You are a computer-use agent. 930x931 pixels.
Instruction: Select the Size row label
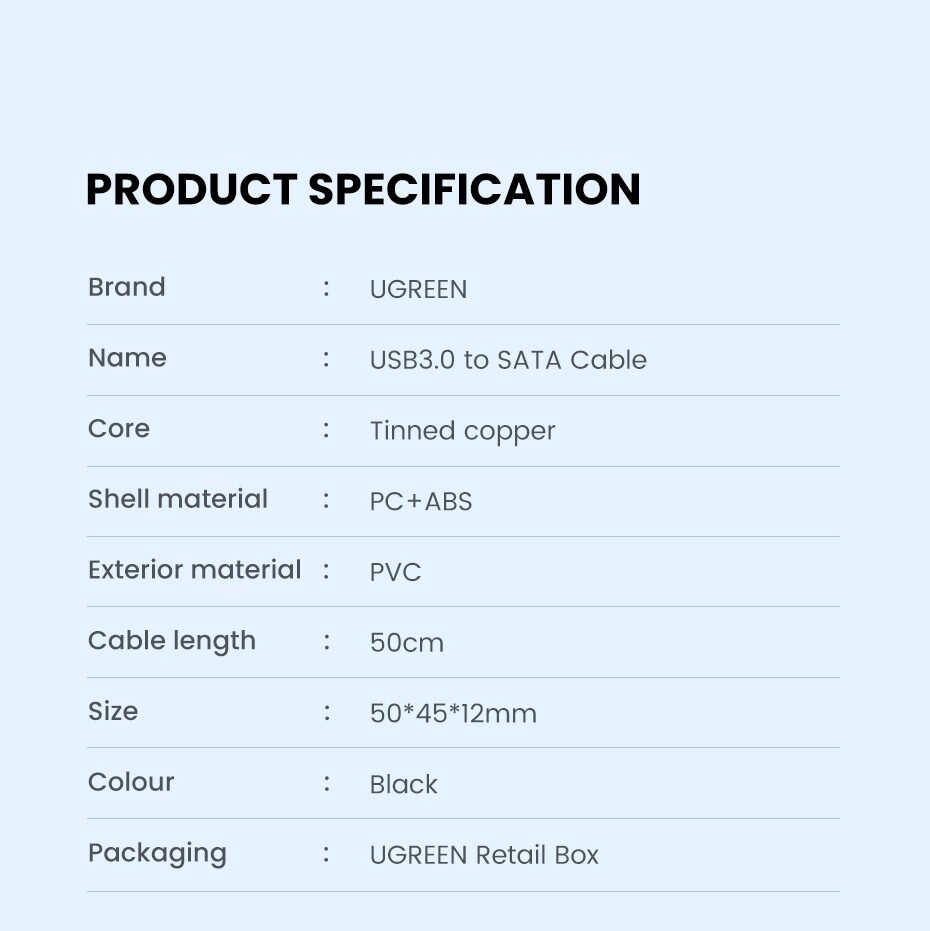(x=113, y=712)
